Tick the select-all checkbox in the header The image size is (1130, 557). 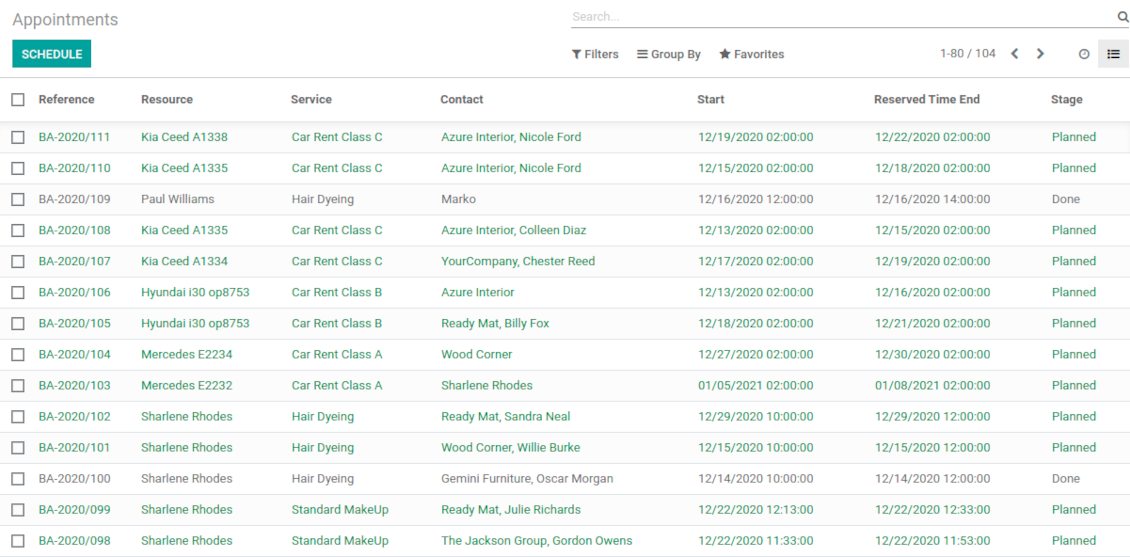[18, 100]
